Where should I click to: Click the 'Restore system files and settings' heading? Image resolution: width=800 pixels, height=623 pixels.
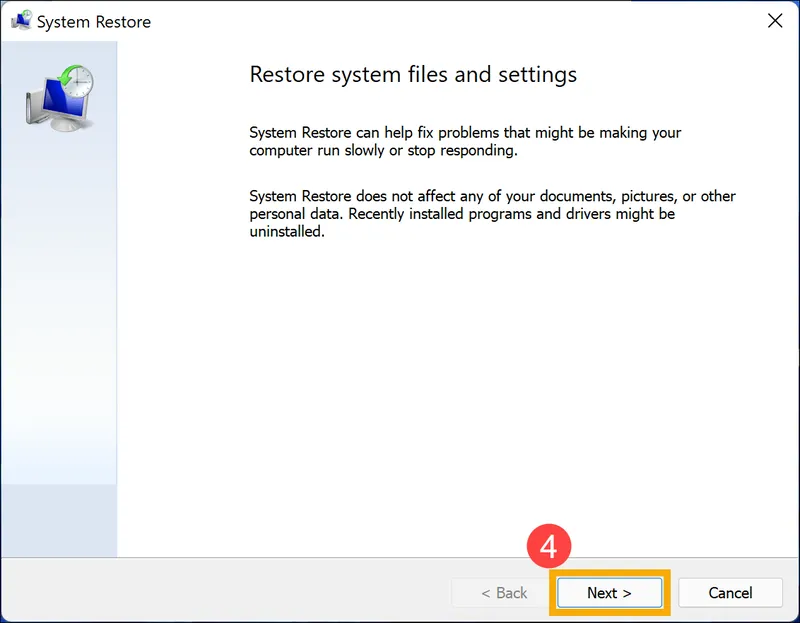413,75
